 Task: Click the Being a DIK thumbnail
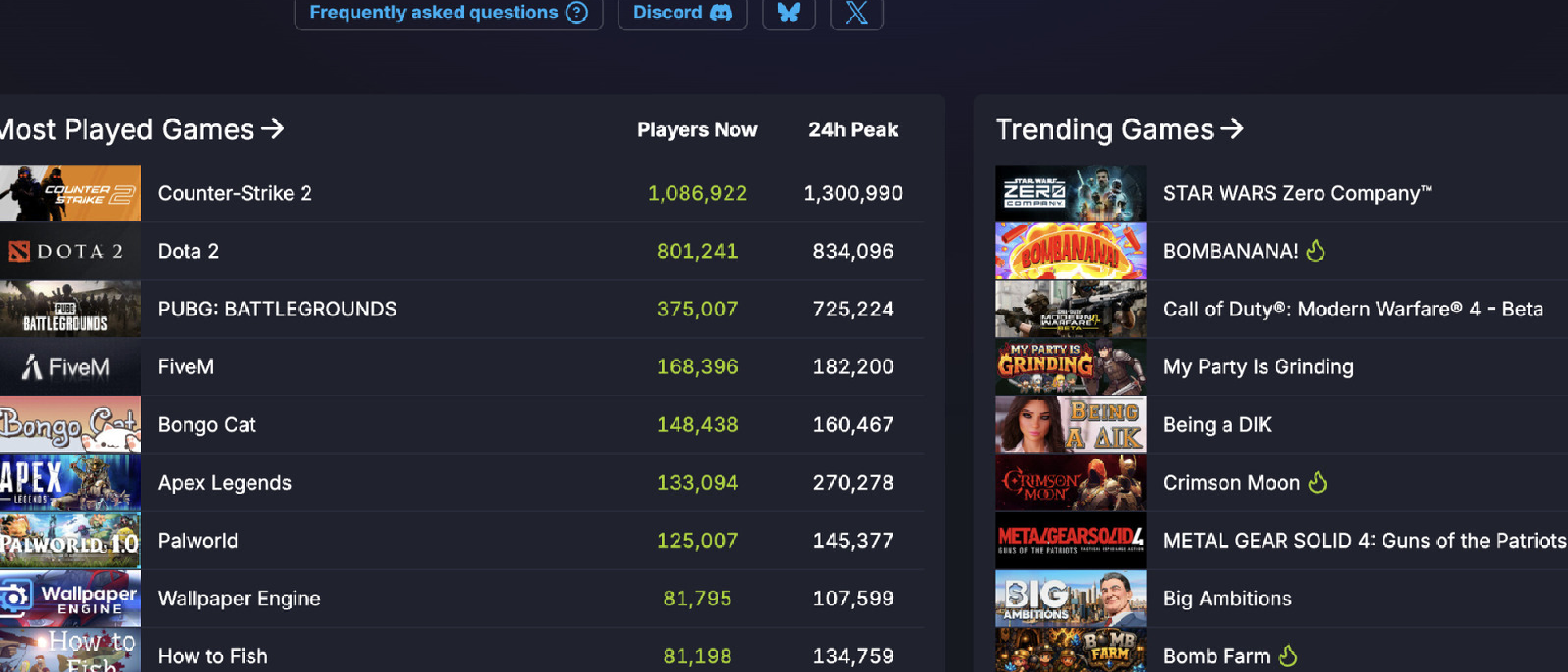pyautogui.click(x=1070, y=424)
